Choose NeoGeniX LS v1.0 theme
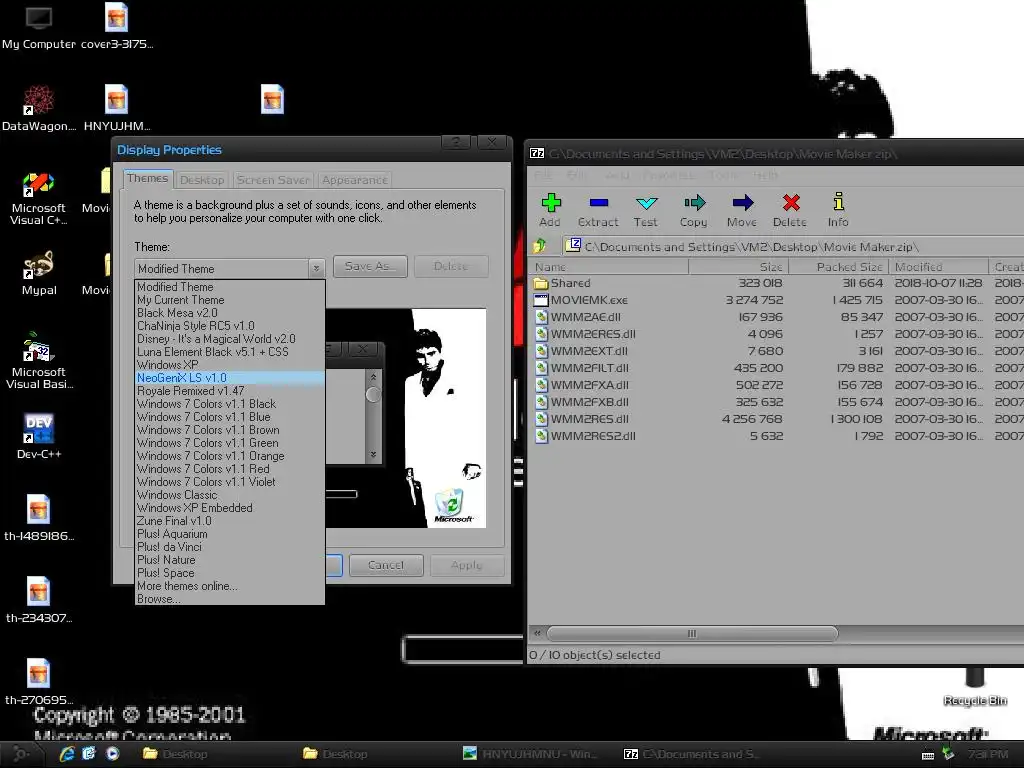The image size is (1024, 768). pos(230,377)
